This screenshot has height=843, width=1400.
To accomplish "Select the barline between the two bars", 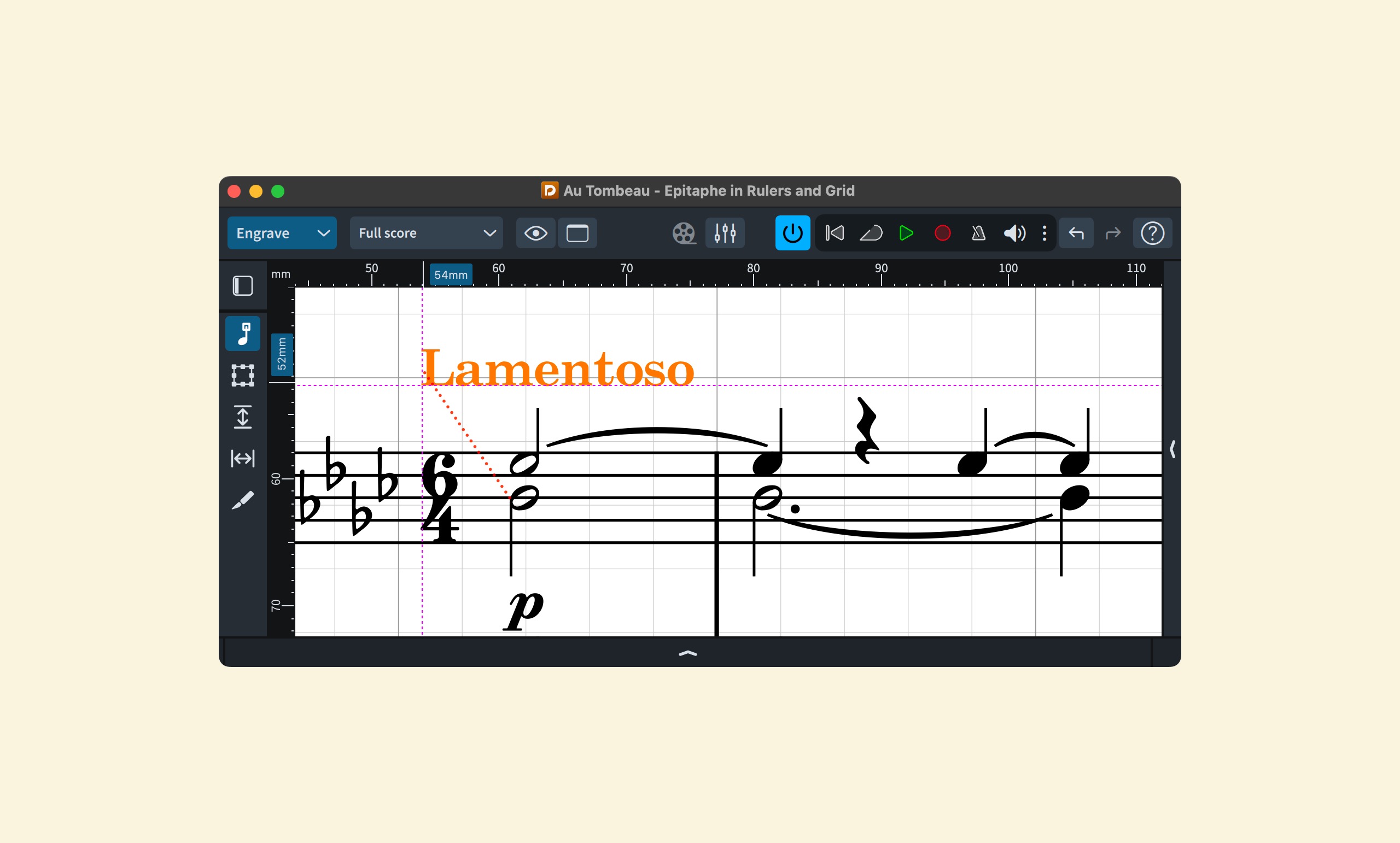I will (x=716, y=543).
